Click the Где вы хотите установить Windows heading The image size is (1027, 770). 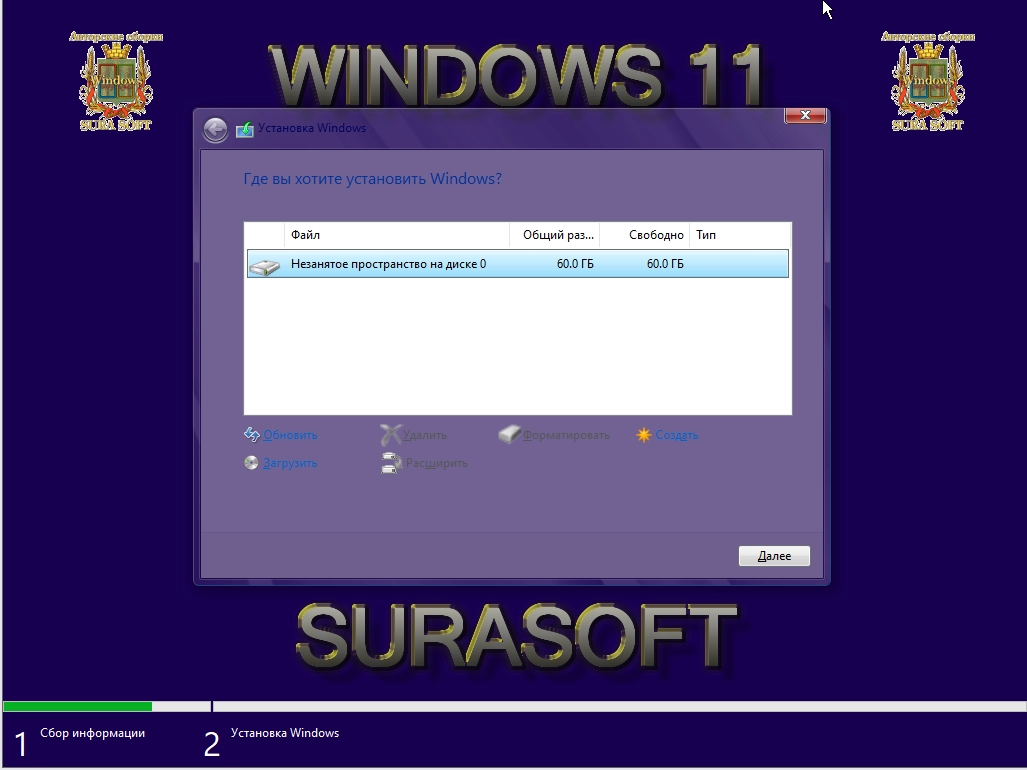372,179
